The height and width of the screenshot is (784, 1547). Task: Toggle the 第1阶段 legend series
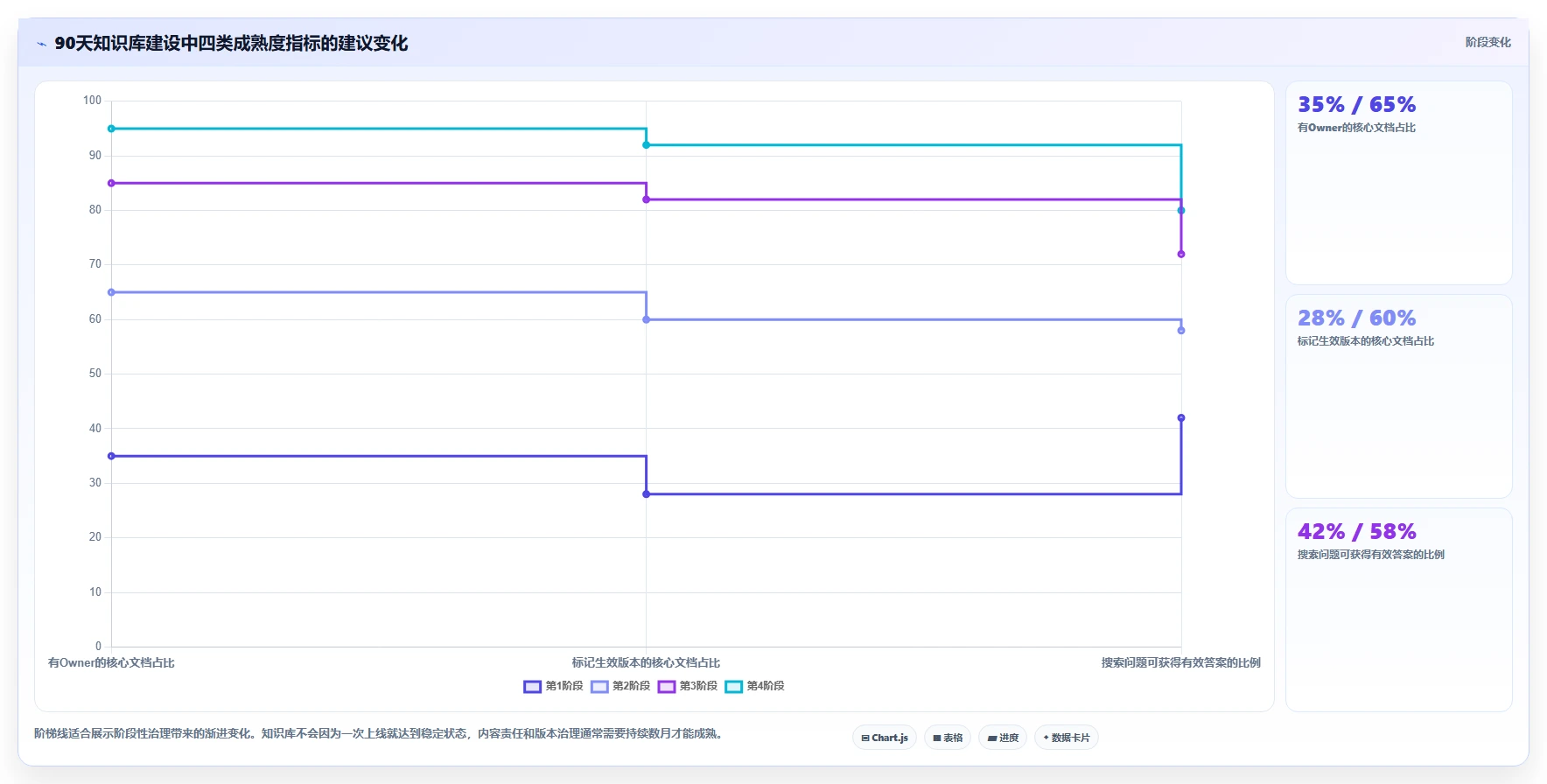553,686
